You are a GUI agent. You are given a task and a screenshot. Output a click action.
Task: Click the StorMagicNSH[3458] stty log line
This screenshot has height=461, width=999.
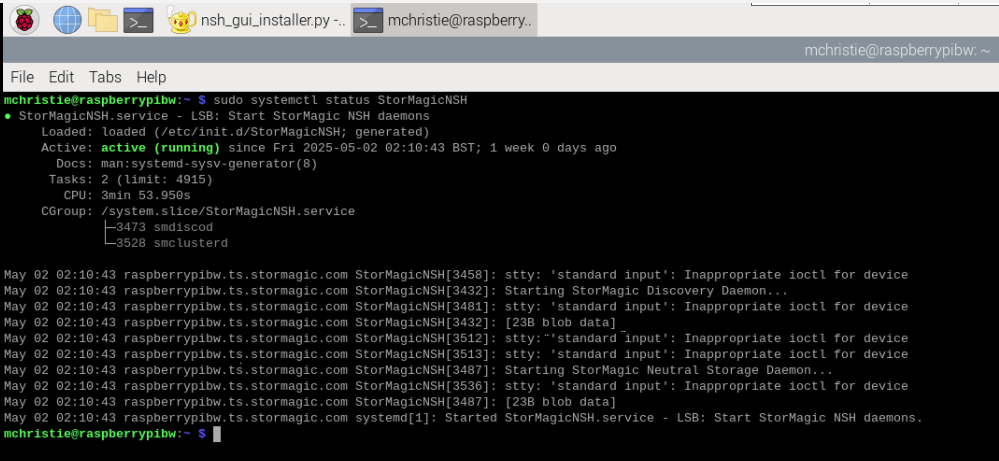click(x=456, y=275)
